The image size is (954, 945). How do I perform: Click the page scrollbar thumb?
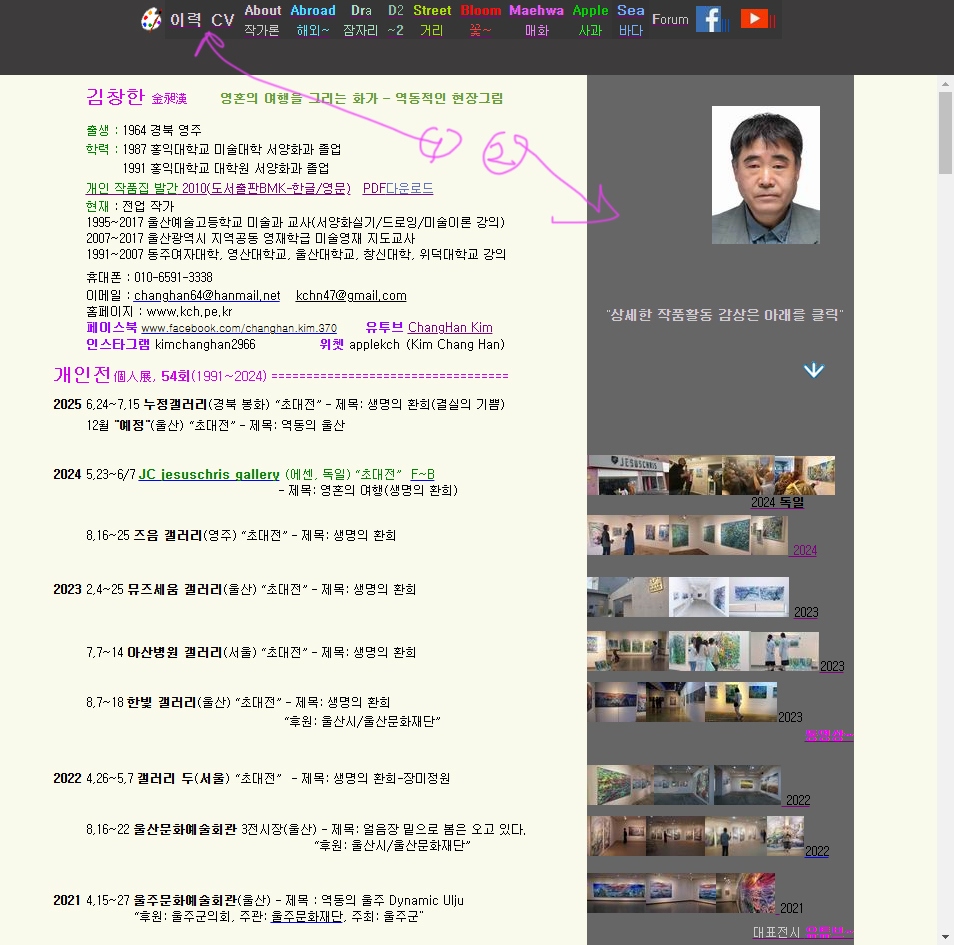tap(945, 133)
